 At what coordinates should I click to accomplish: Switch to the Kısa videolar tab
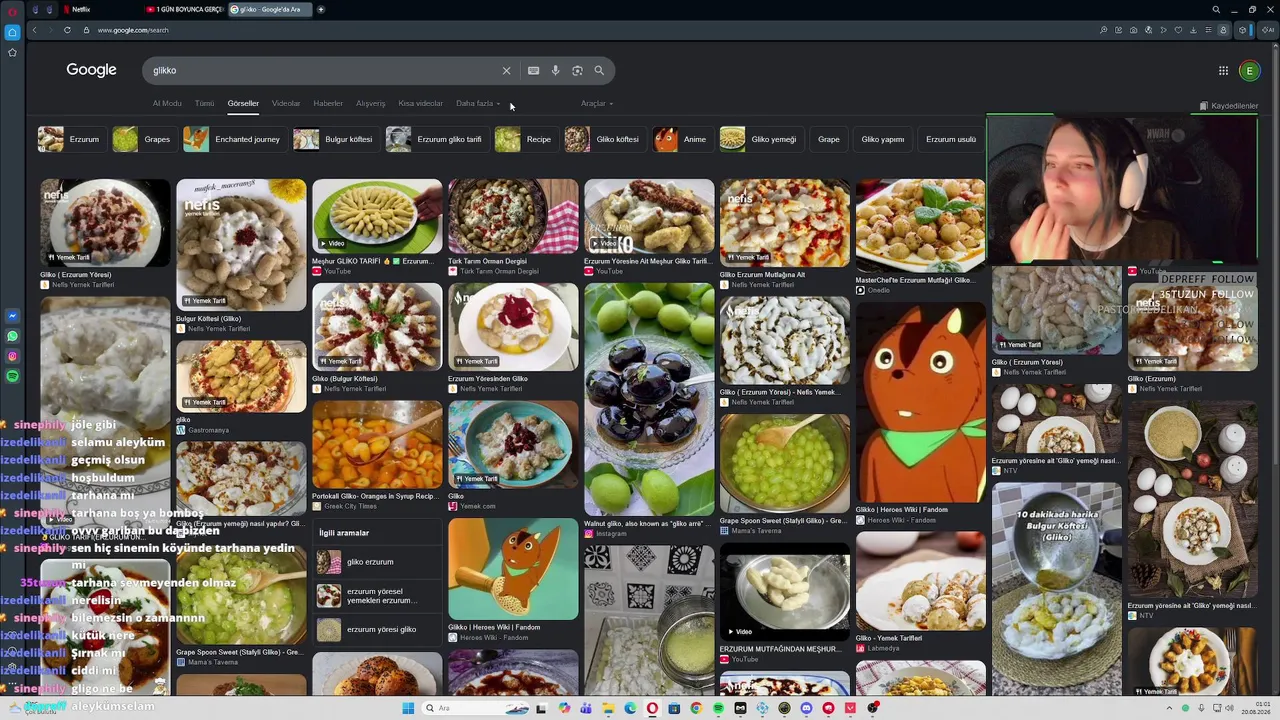(420, 104)
